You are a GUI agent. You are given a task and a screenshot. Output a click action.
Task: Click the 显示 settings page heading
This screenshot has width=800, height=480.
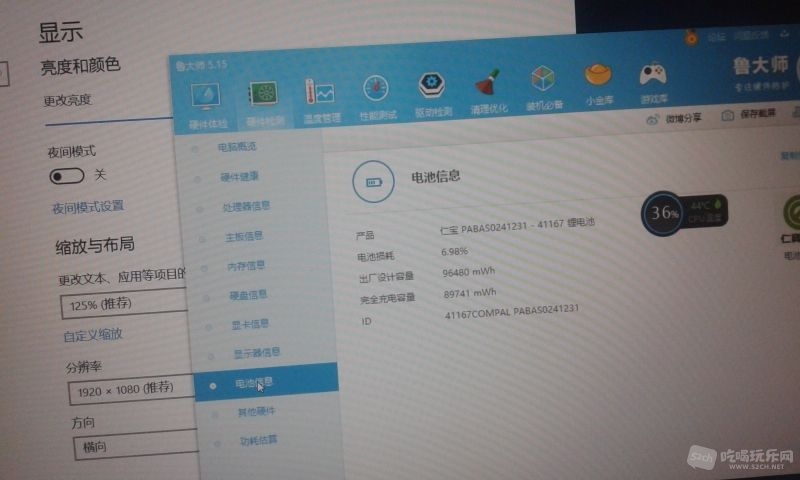tap(61, 33)
